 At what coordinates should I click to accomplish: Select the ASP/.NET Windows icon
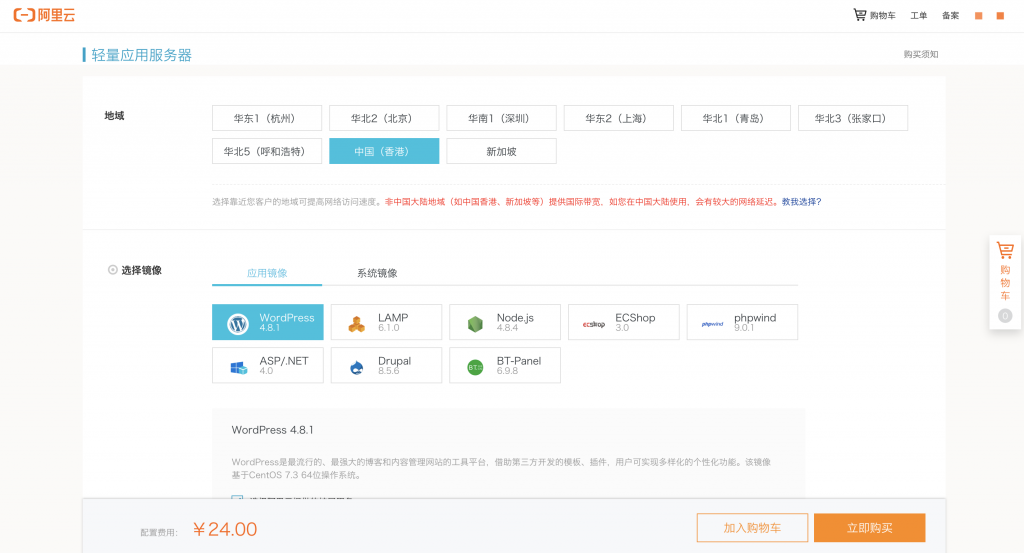point(239,368)
